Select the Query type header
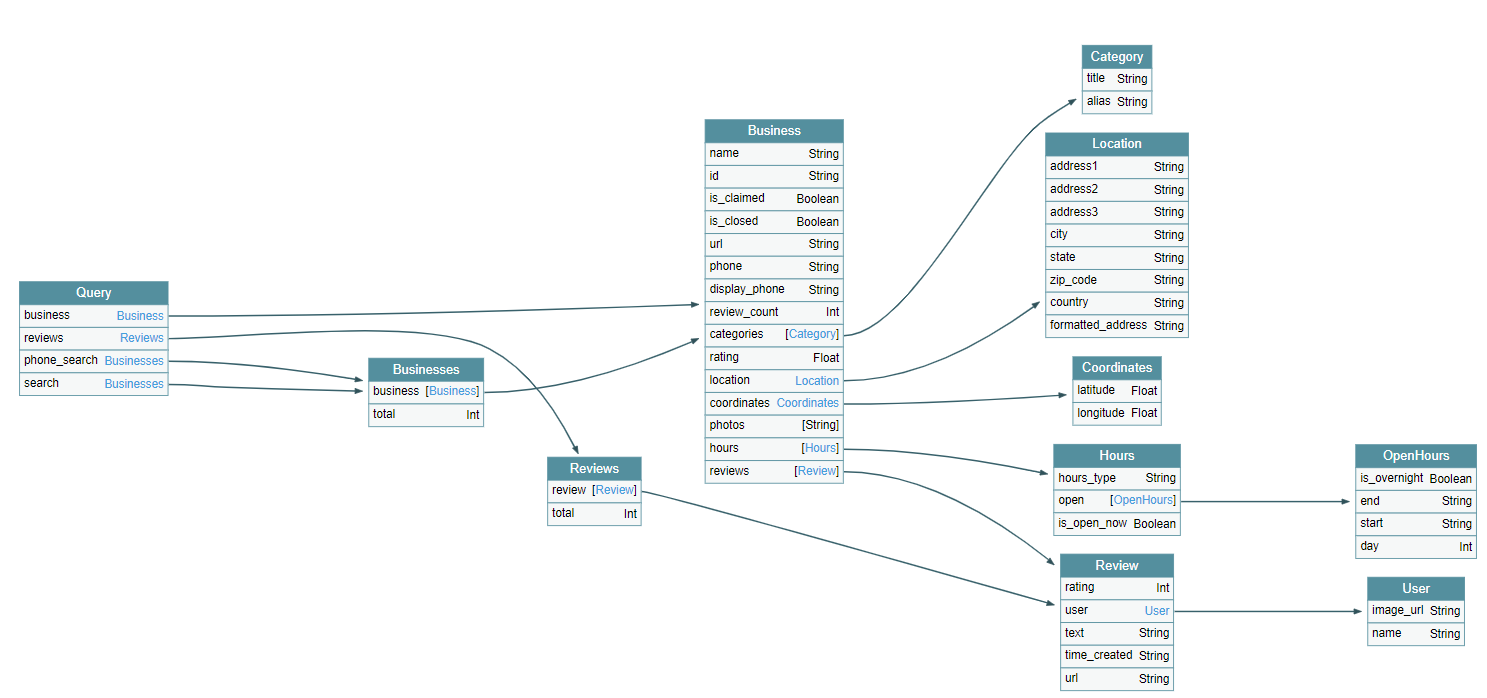Viewport: 1487px width, 698px height. pyautogui.click(x=93, y=292)
